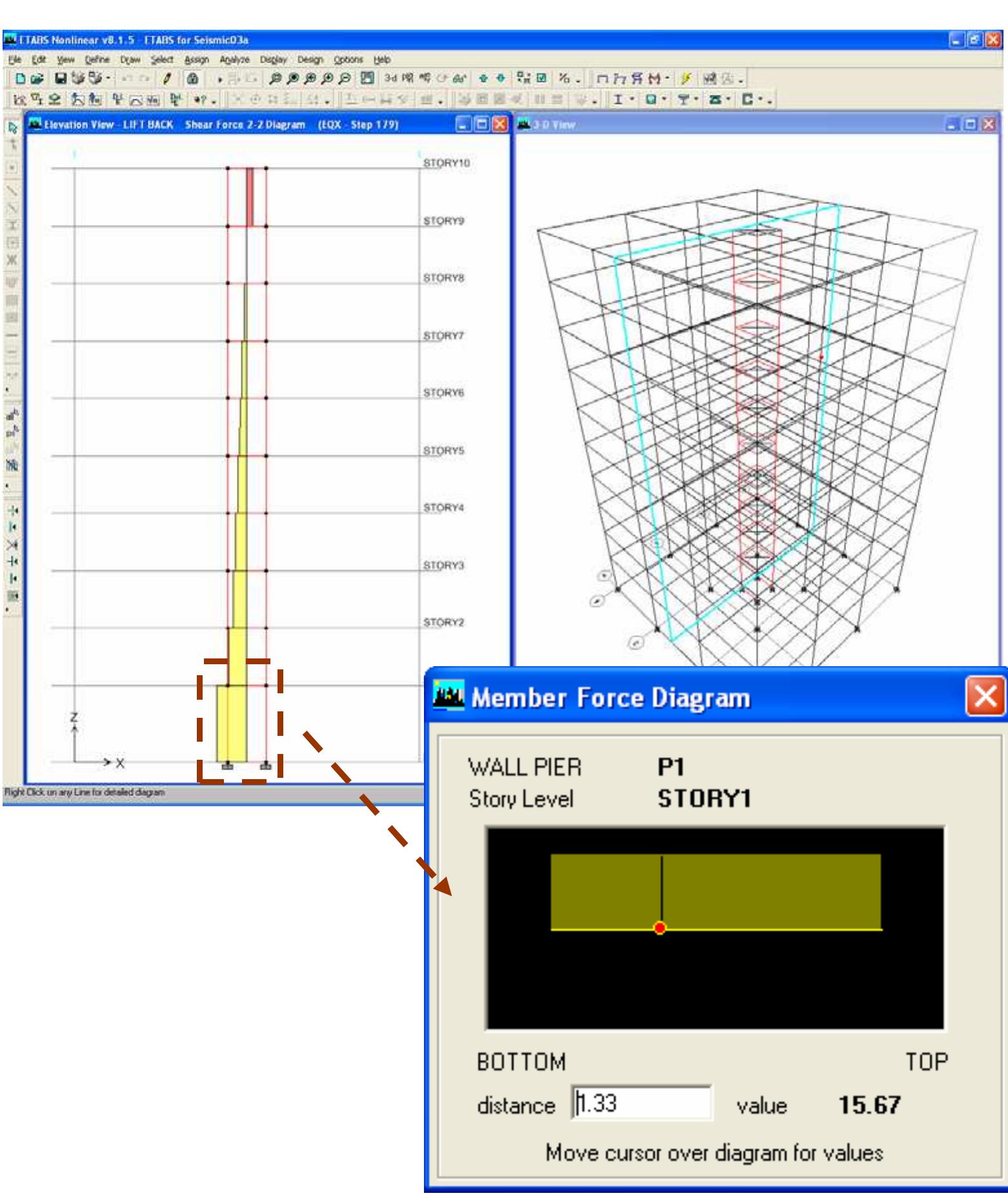Viewport: 1008px width, 1200px height.
Task: Click the distance input field showing 1.33
Action: coord(643,1104)
